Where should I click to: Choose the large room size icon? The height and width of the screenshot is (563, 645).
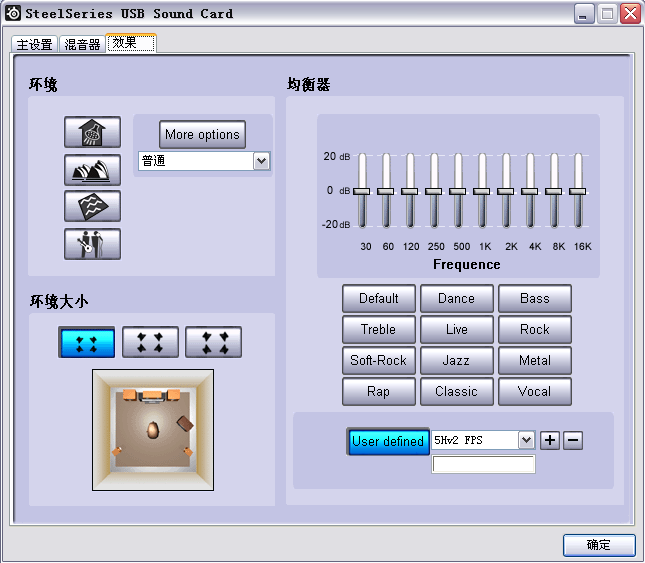coord(213,343)
